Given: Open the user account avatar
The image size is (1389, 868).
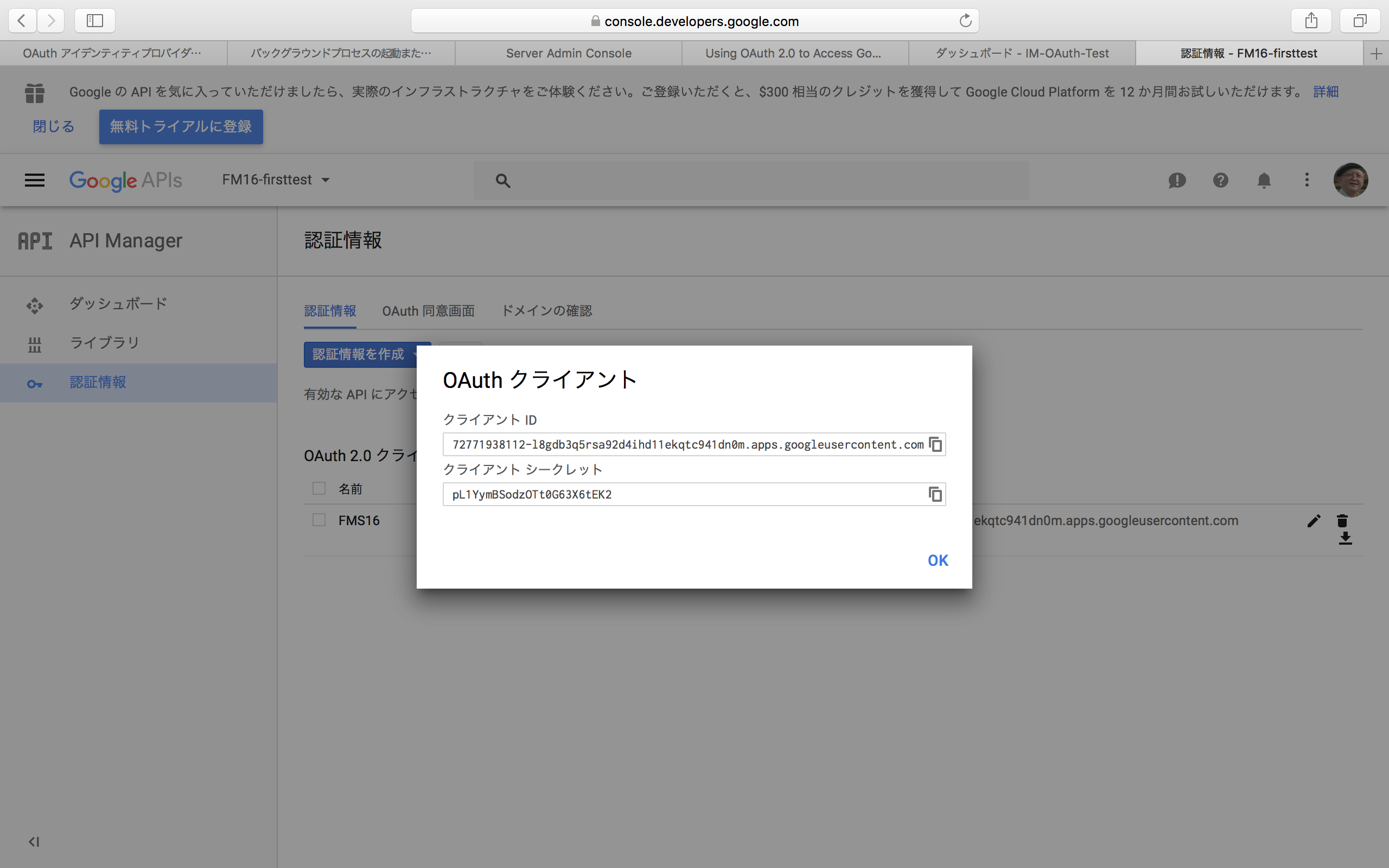Looking at the screenshot, I should (x=1350, y=180).
